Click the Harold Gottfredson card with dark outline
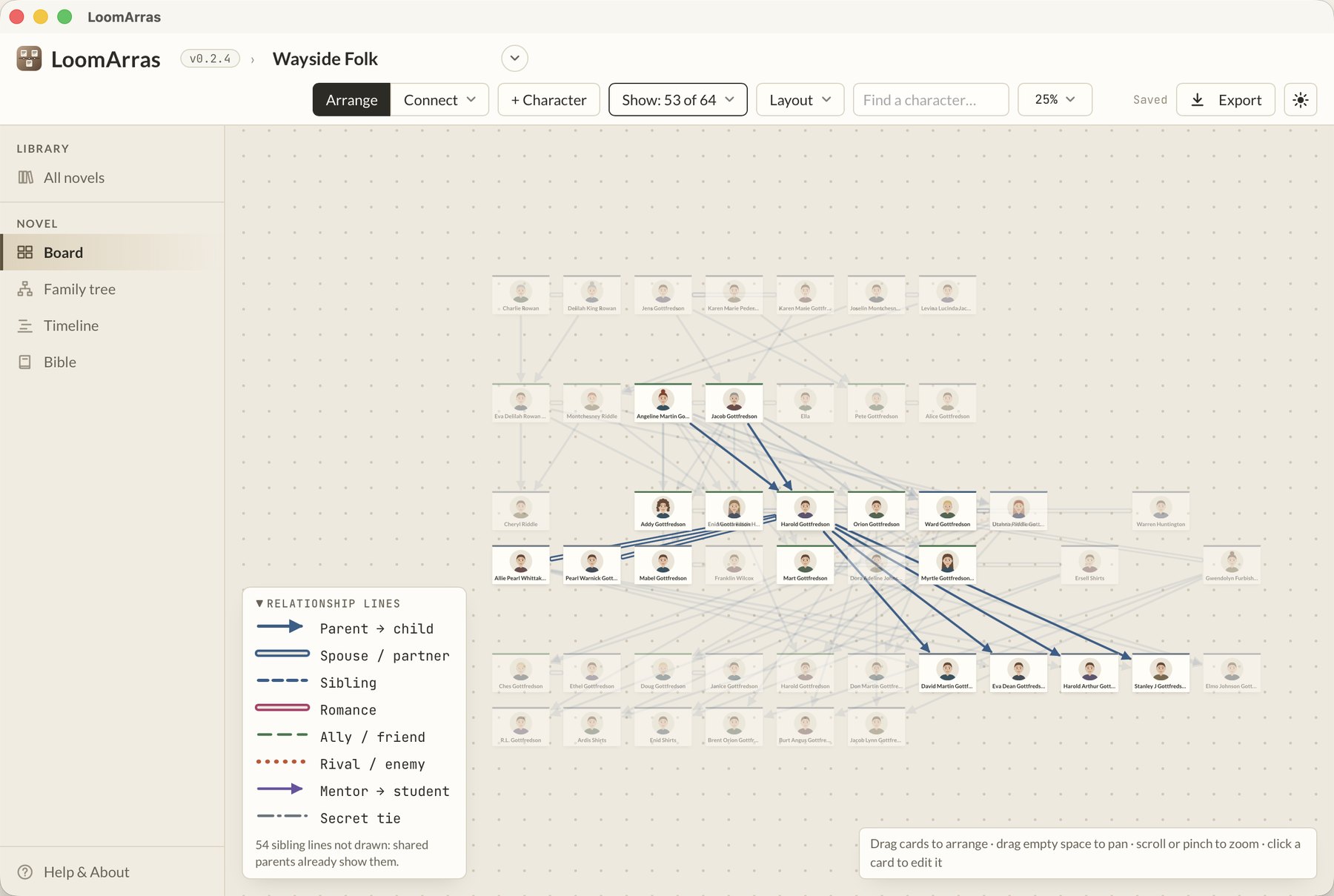Viewport: 1334px width, 896px height. pyautogui.click(x=805, y=511)
